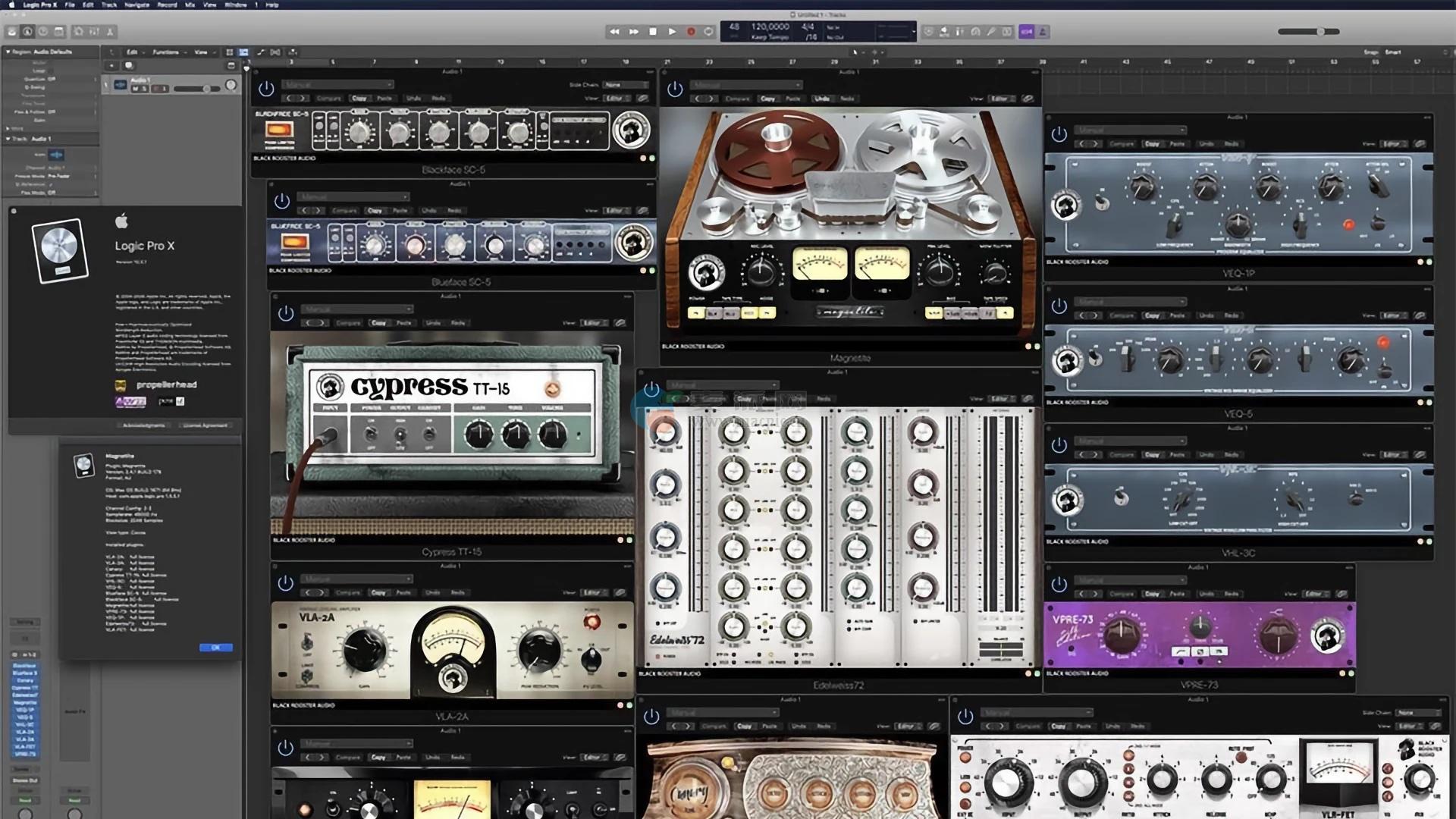The height and width of the screenshot is (819, 1456).
Task: Click the red lamp on VEQ-5 panel
Action: [x=1383, y=342]
